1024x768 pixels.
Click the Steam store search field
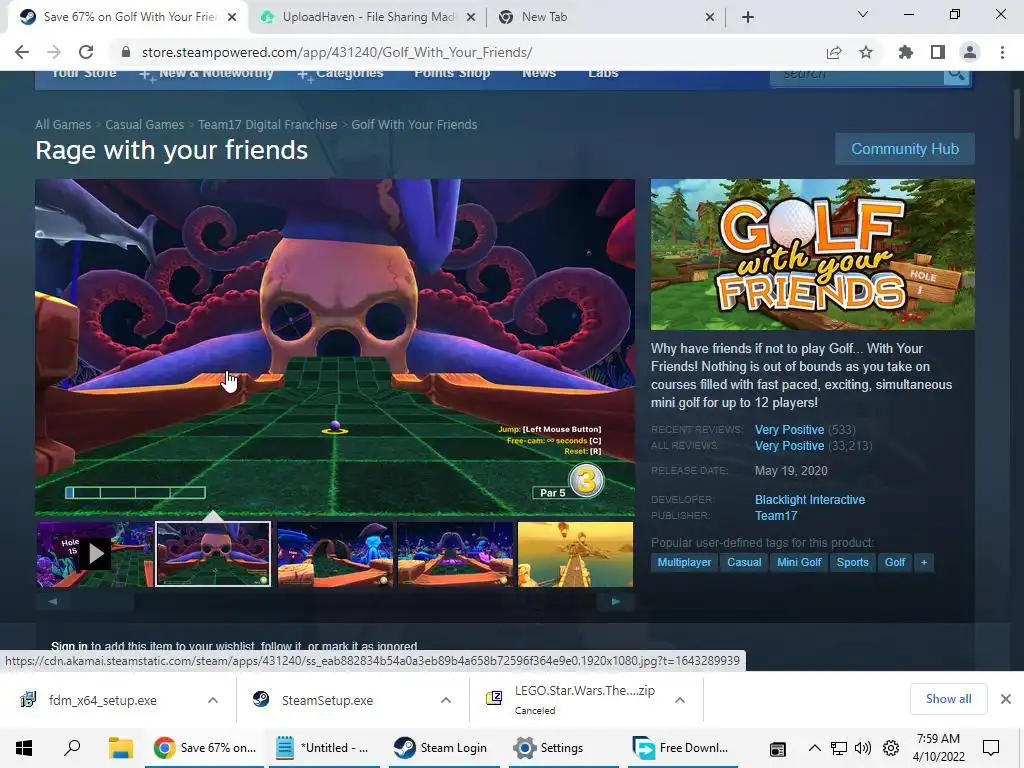(x=857, y=74)
